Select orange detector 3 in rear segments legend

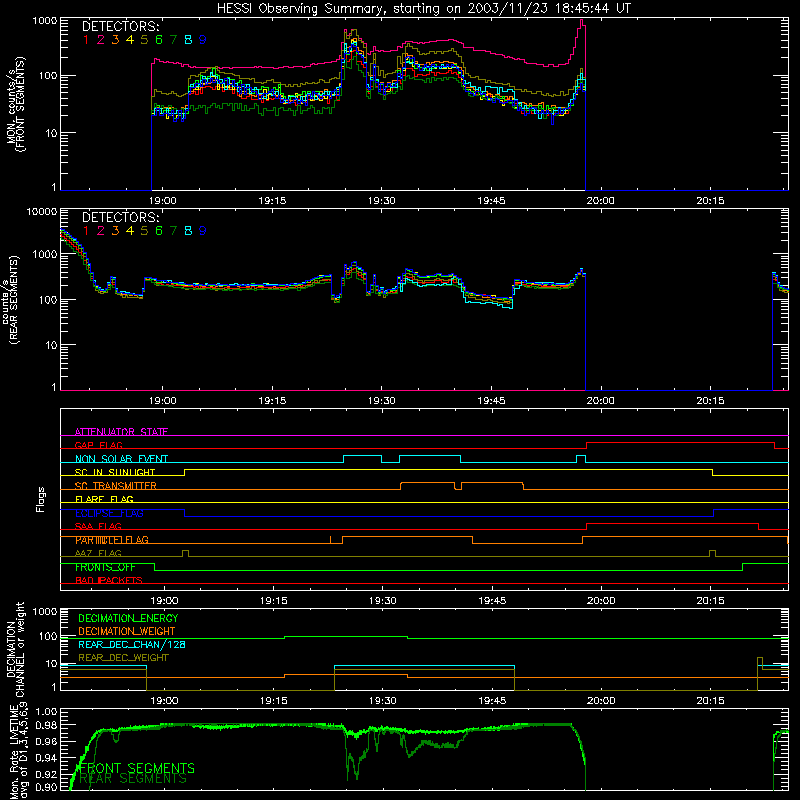click(115, 231)
